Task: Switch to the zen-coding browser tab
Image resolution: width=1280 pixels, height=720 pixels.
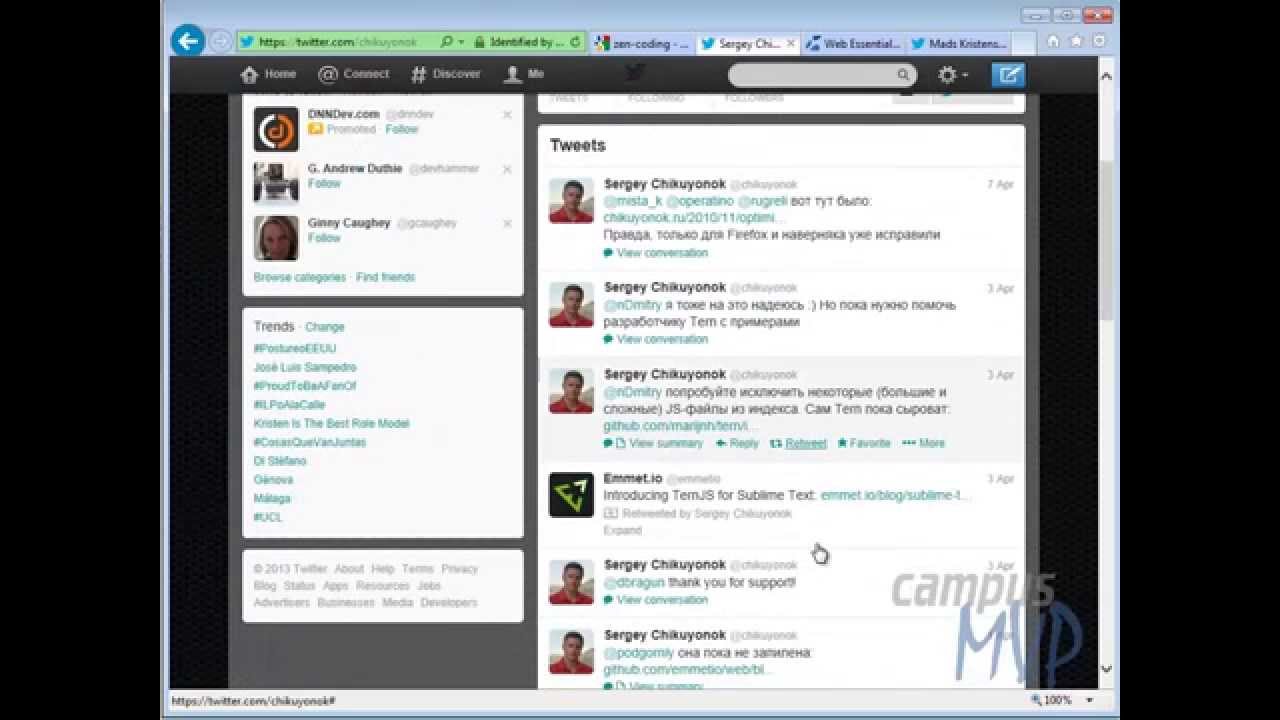Action: point(641,44)
